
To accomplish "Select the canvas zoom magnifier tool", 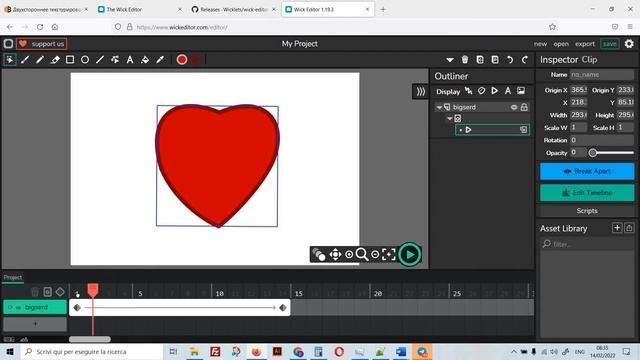I will 362,255.
